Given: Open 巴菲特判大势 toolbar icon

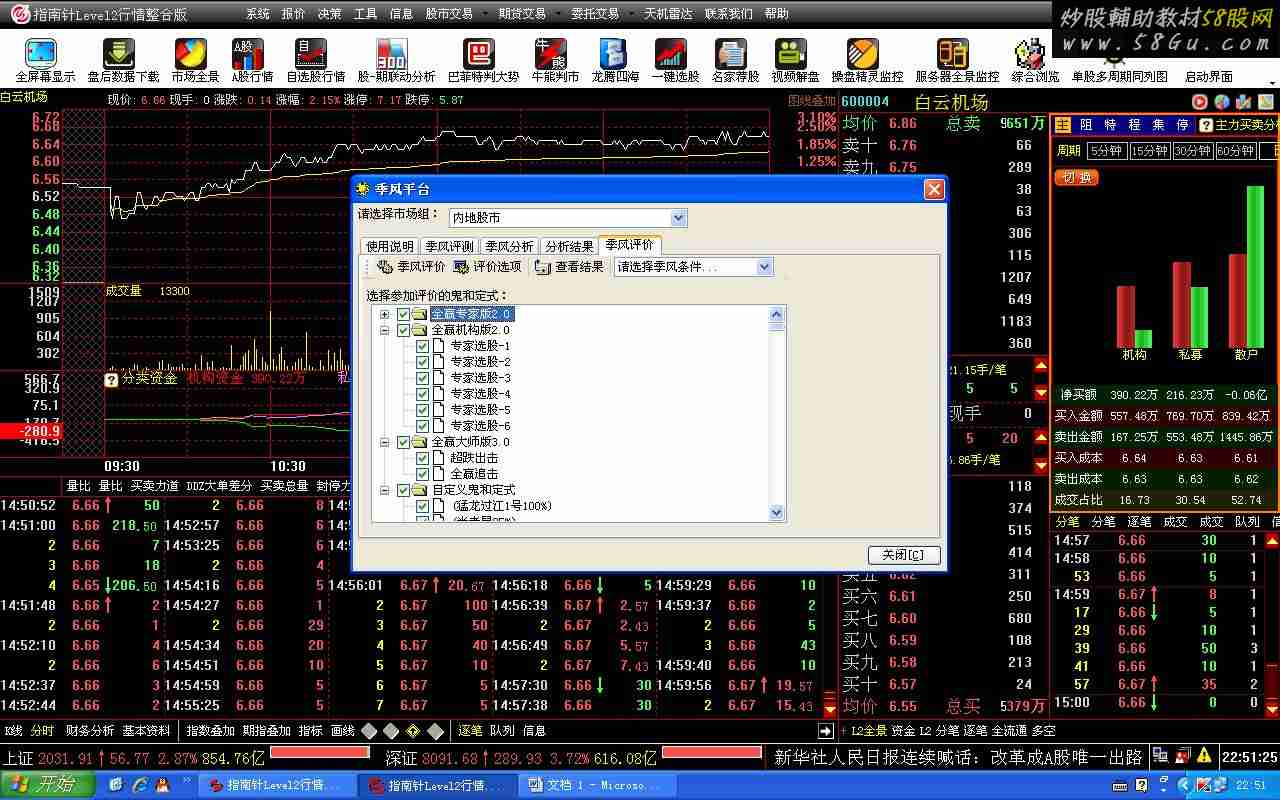Looking at the screenshot, I should pos(480,56).
